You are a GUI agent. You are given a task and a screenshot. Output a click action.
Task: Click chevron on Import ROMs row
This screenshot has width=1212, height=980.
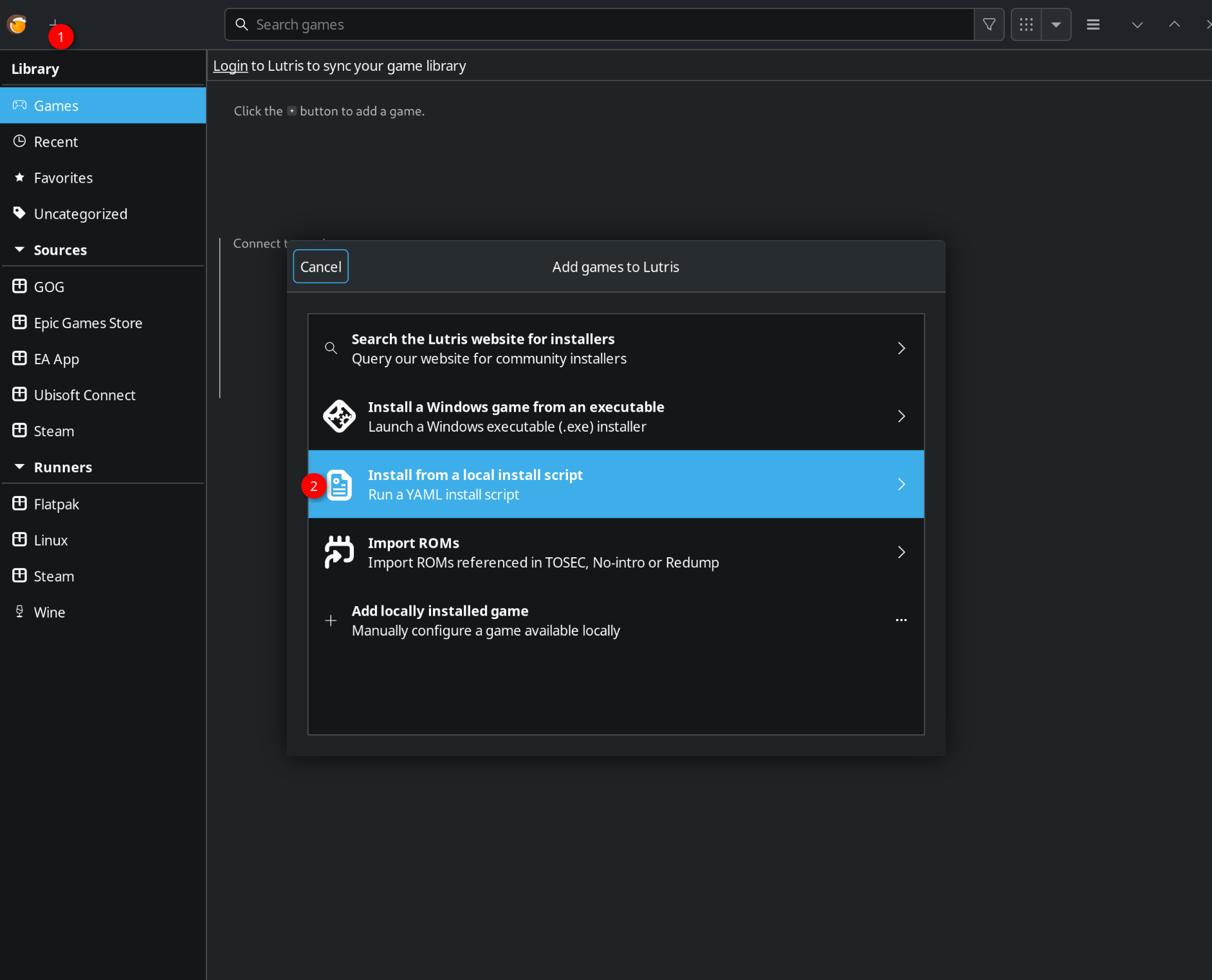[901, 552]
